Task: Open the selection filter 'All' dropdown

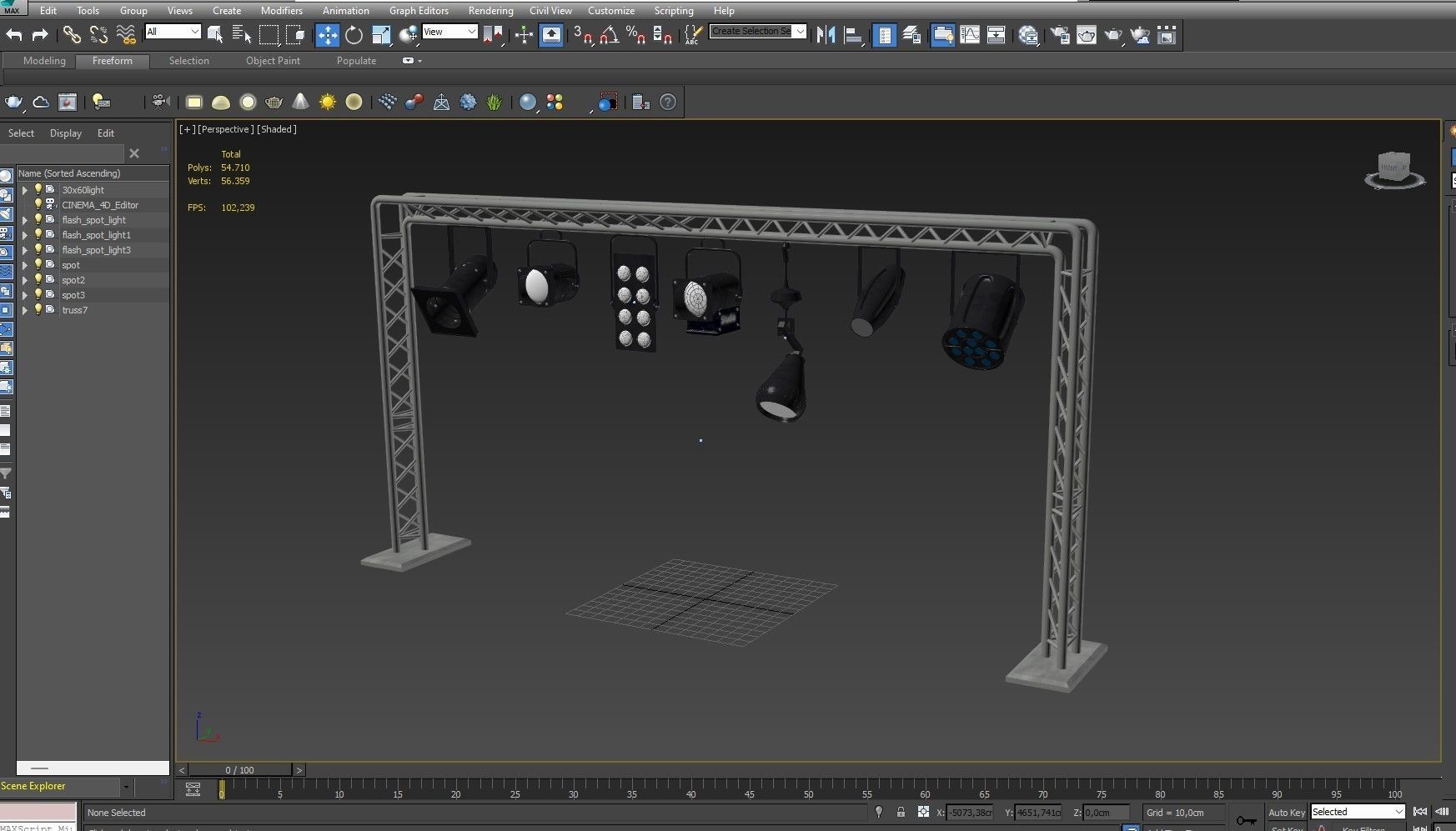Action: click(x=173, y=32)
